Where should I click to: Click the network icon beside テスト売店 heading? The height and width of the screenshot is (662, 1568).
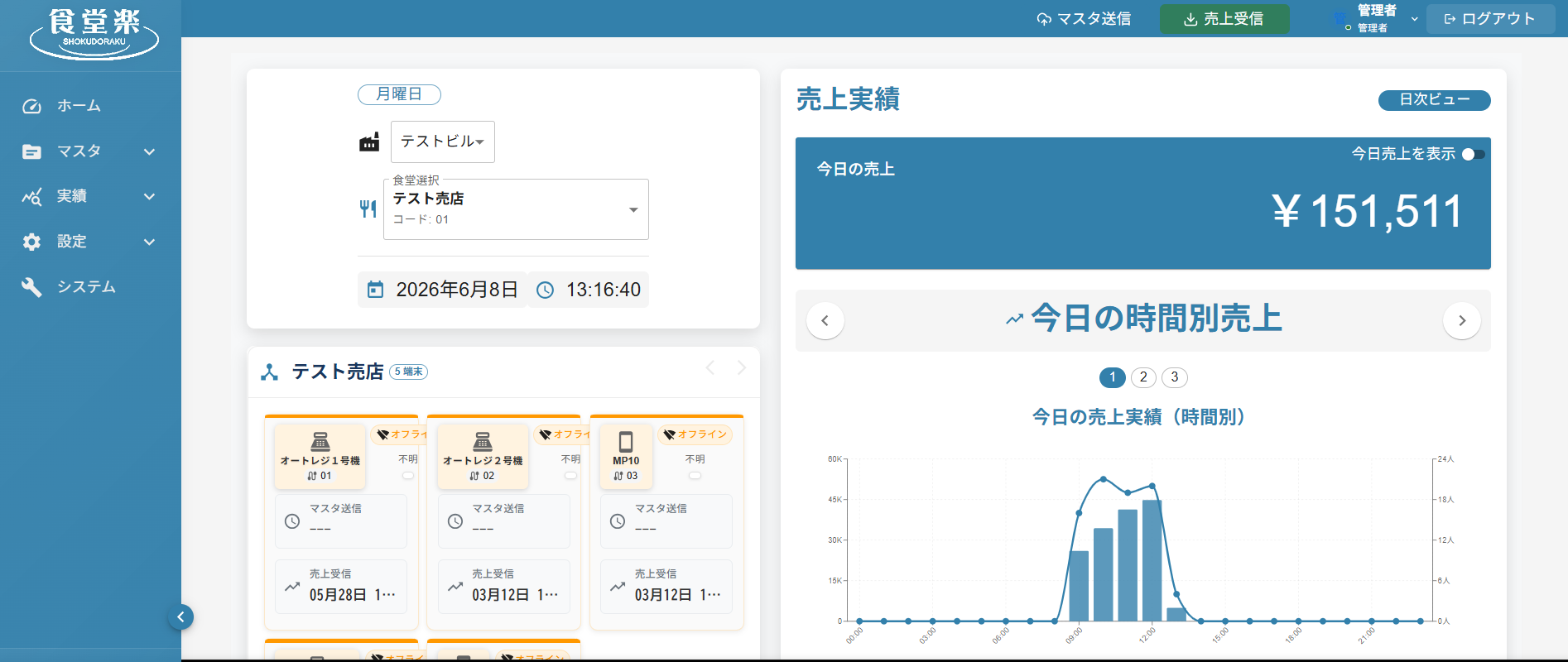coord(269,372)
